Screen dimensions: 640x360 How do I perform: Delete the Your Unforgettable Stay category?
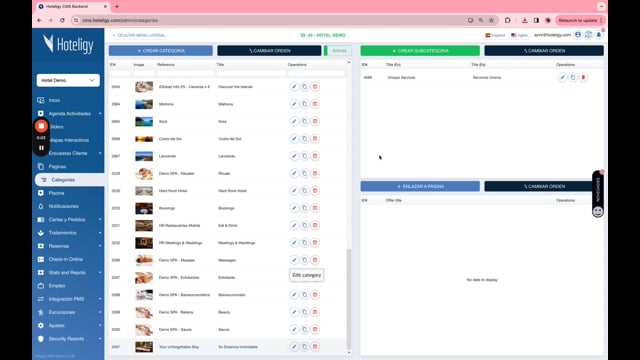[x=315, y=347]
